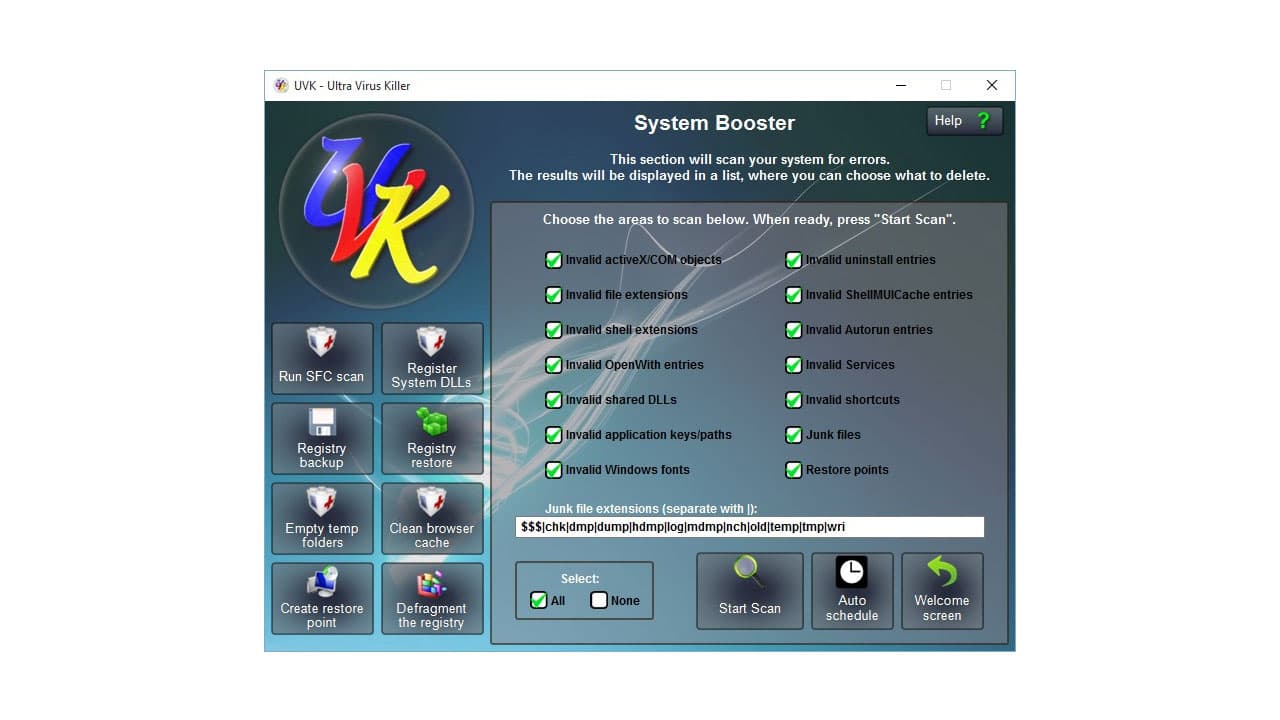
Task: Empty the temp folders
Action: click(x=321, y=518)
